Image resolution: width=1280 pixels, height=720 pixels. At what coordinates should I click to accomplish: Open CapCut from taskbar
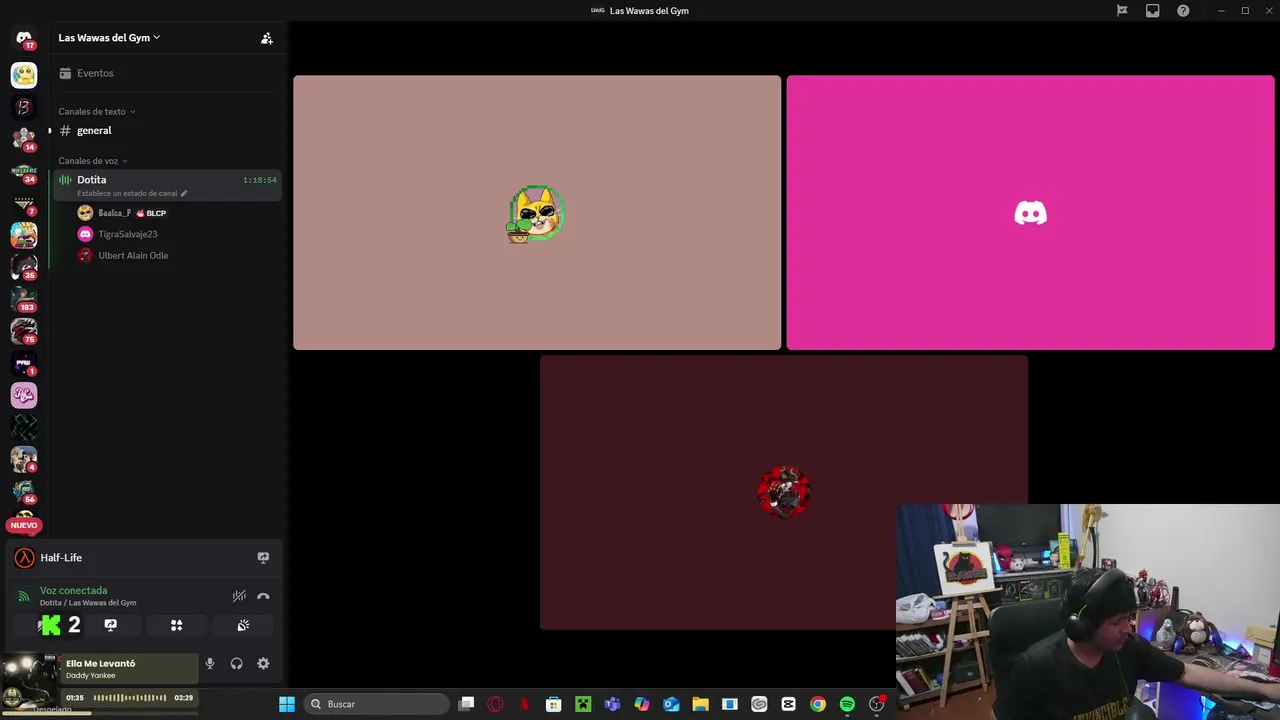(788, 704)
